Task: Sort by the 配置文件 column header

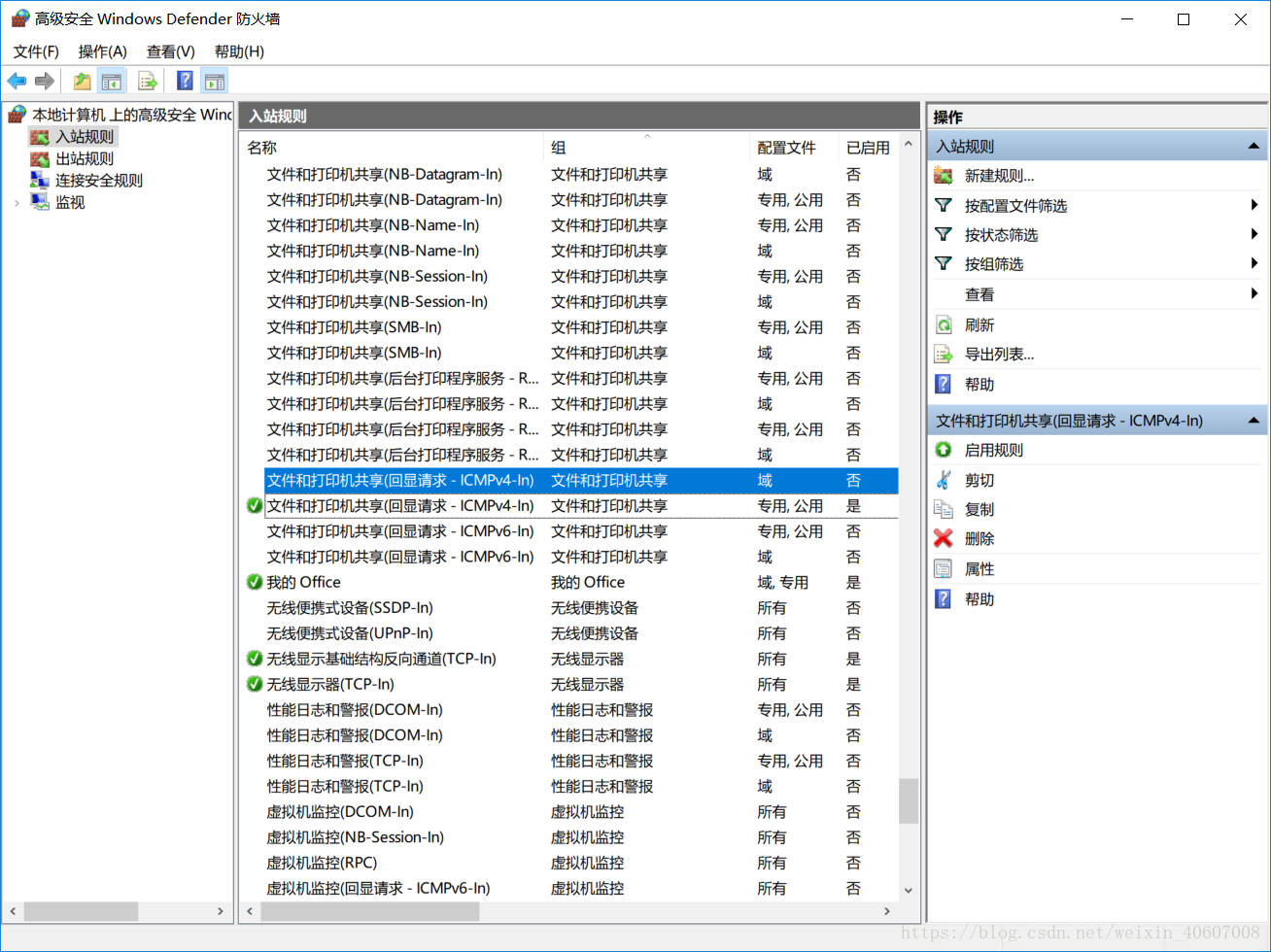Action: (x=794, y=148)
